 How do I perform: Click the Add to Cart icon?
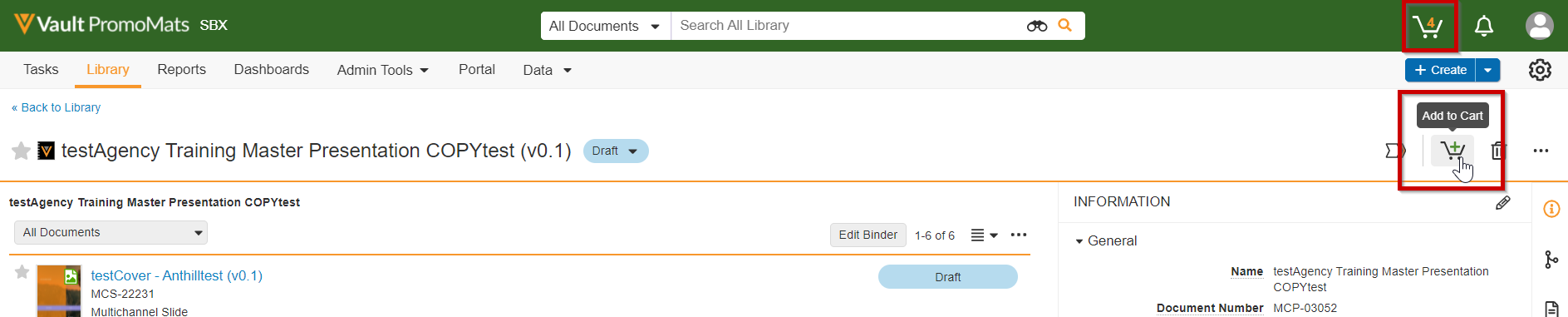[x=1452, y=151]
